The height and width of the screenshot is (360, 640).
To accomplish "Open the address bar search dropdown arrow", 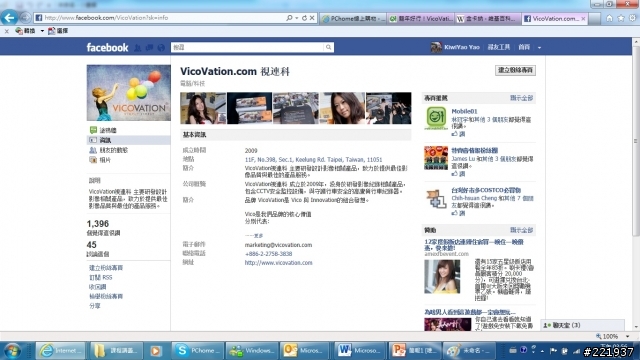I will click(x=297, y=18).
